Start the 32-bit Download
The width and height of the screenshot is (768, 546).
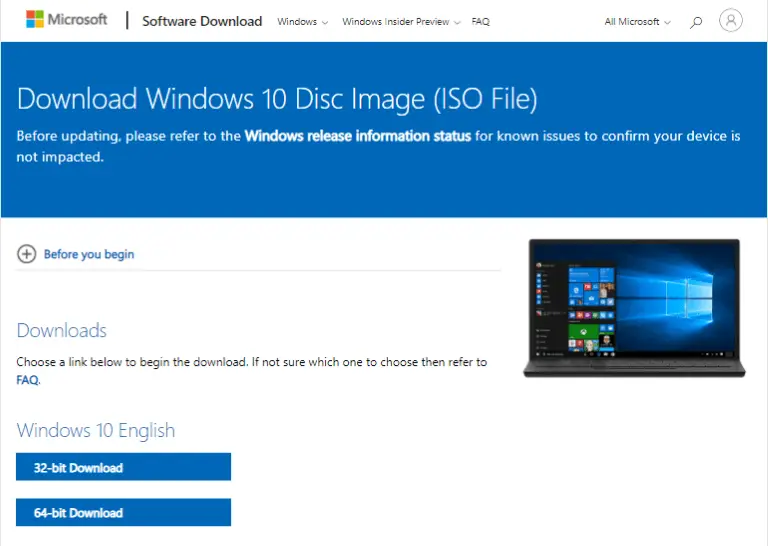[123, 467]
